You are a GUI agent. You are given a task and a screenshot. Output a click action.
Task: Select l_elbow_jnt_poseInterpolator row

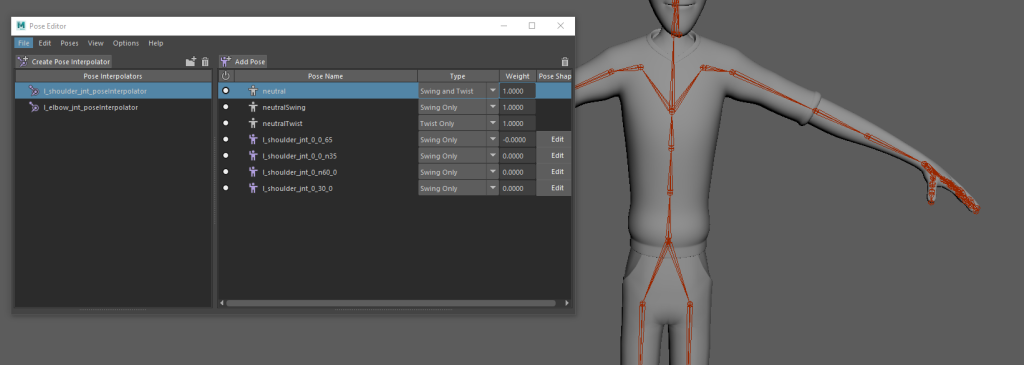(x=114, y=107)
